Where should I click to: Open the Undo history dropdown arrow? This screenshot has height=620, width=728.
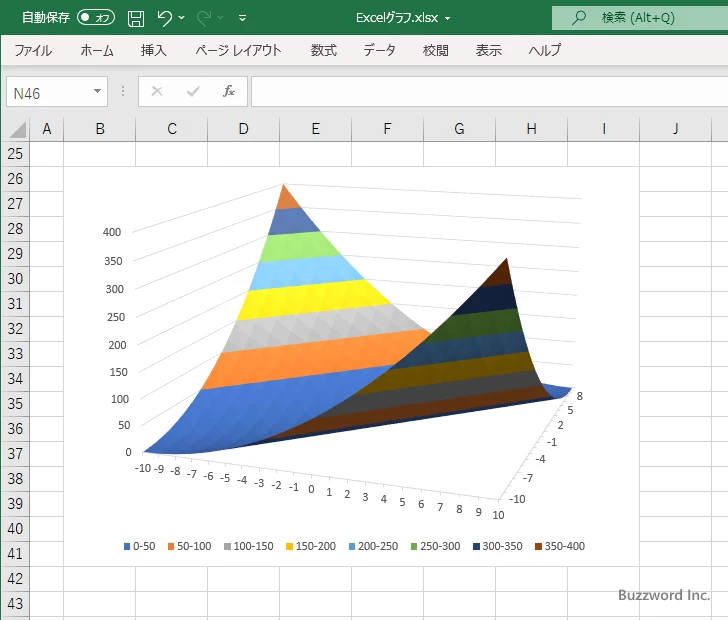click(x=182, y=18)
